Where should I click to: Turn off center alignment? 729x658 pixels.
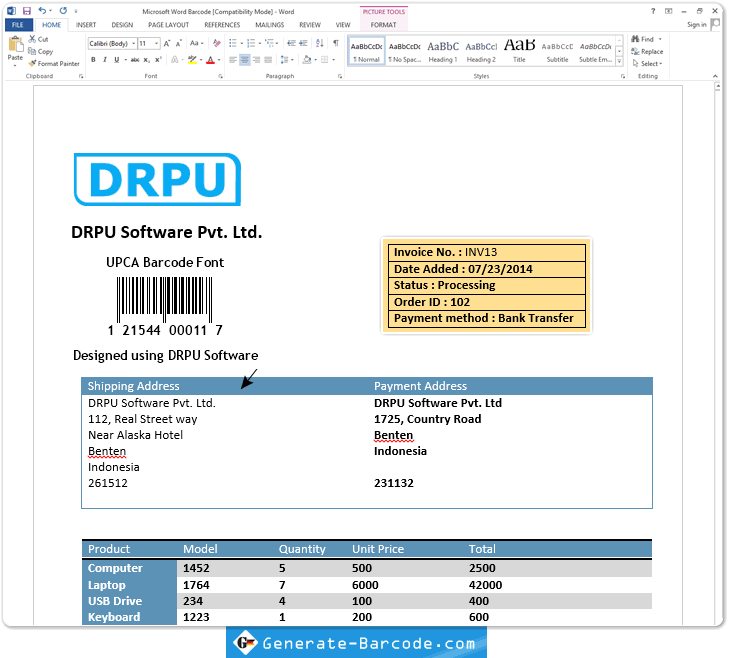pyautogui.click(x=245, y=60)
